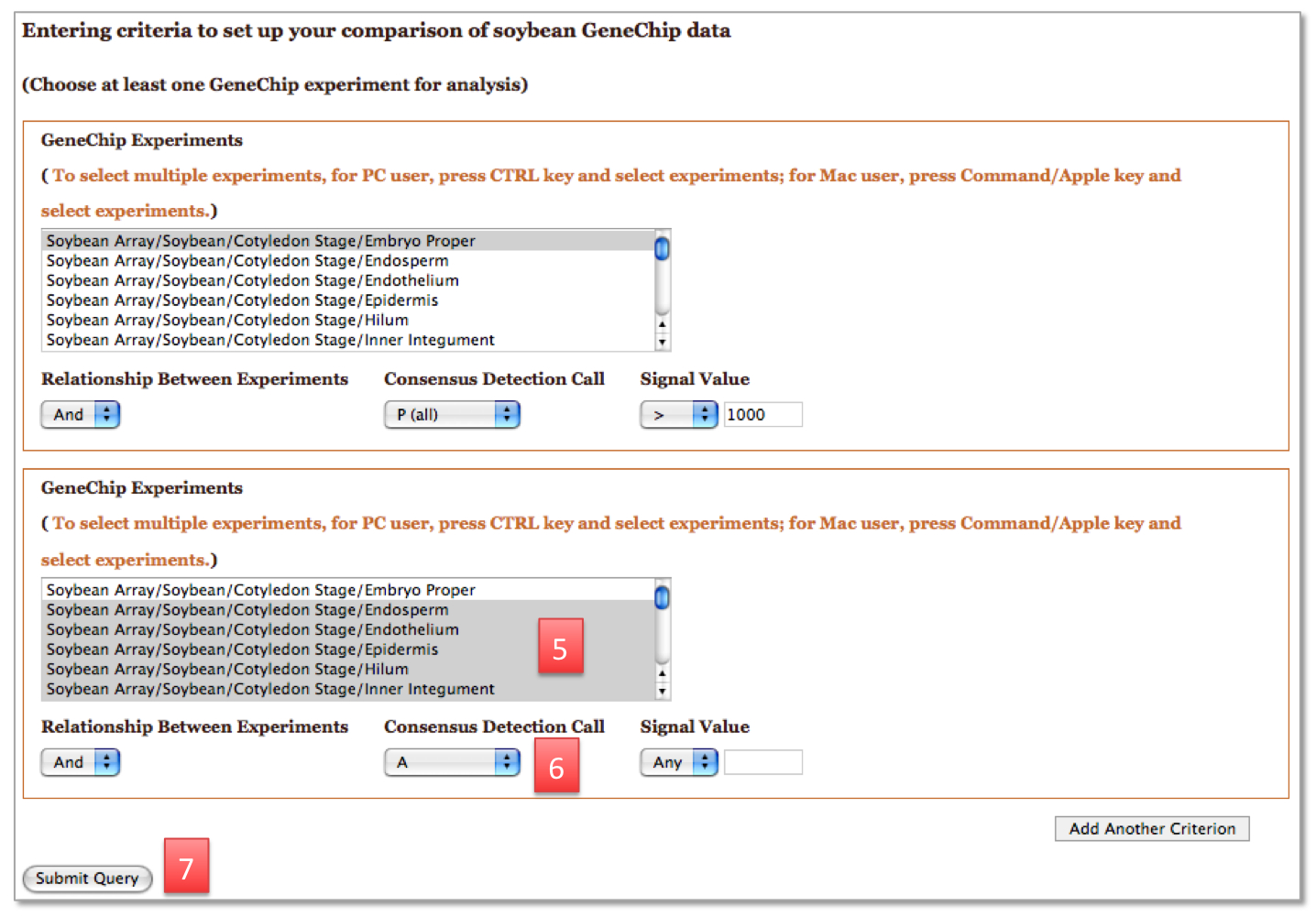
Task: Select Embryo Proper in first experiments list
Action: tap(349, 241)
